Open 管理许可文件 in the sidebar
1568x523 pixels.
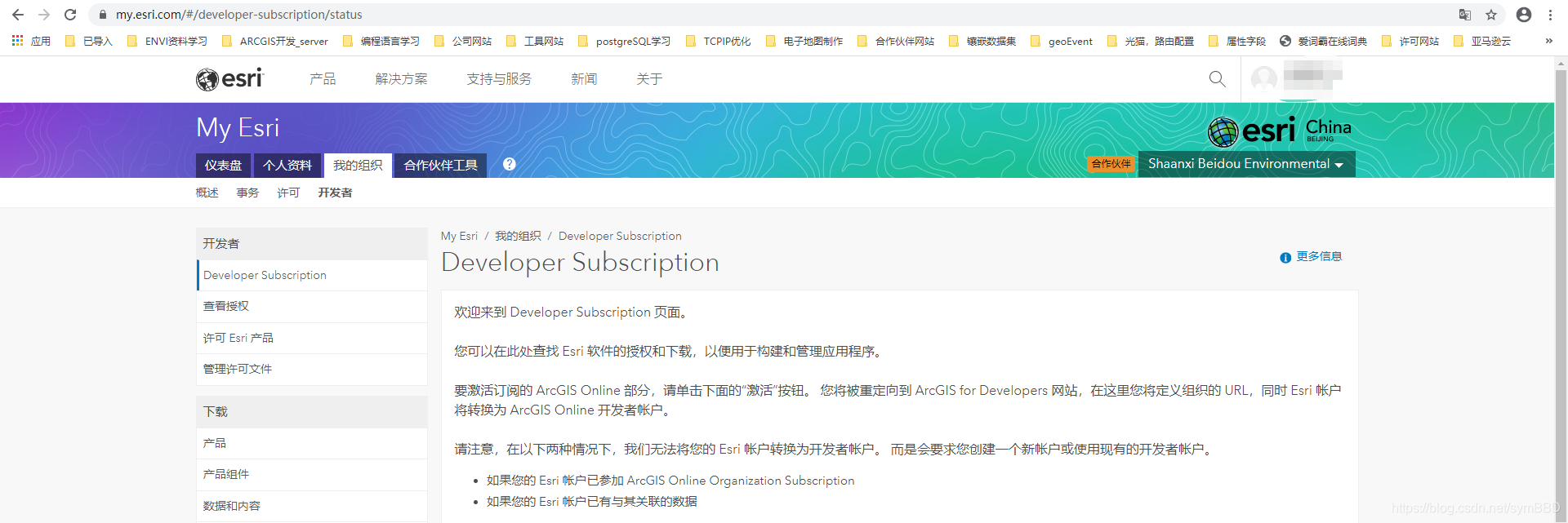coord(312,369)
